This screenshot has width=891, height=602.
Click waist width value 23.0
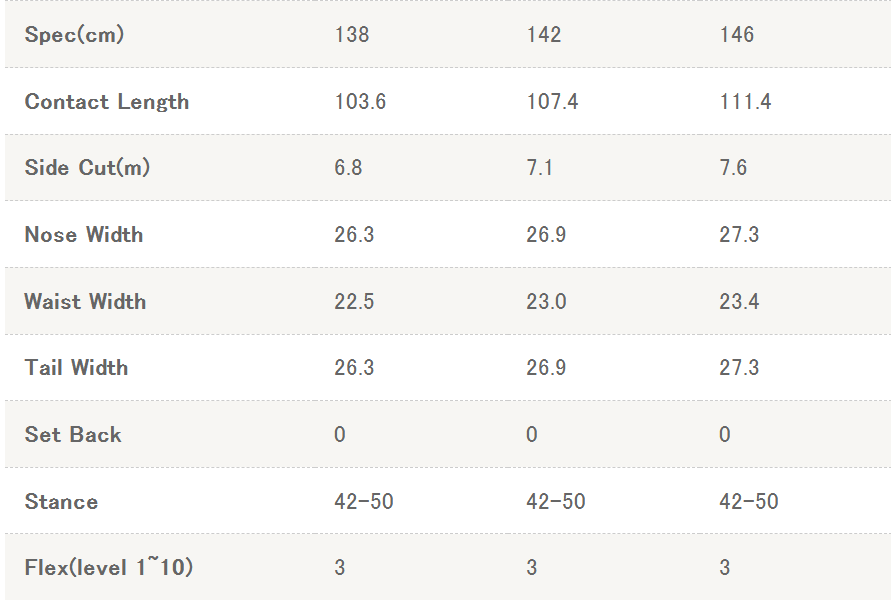point(546,302)
